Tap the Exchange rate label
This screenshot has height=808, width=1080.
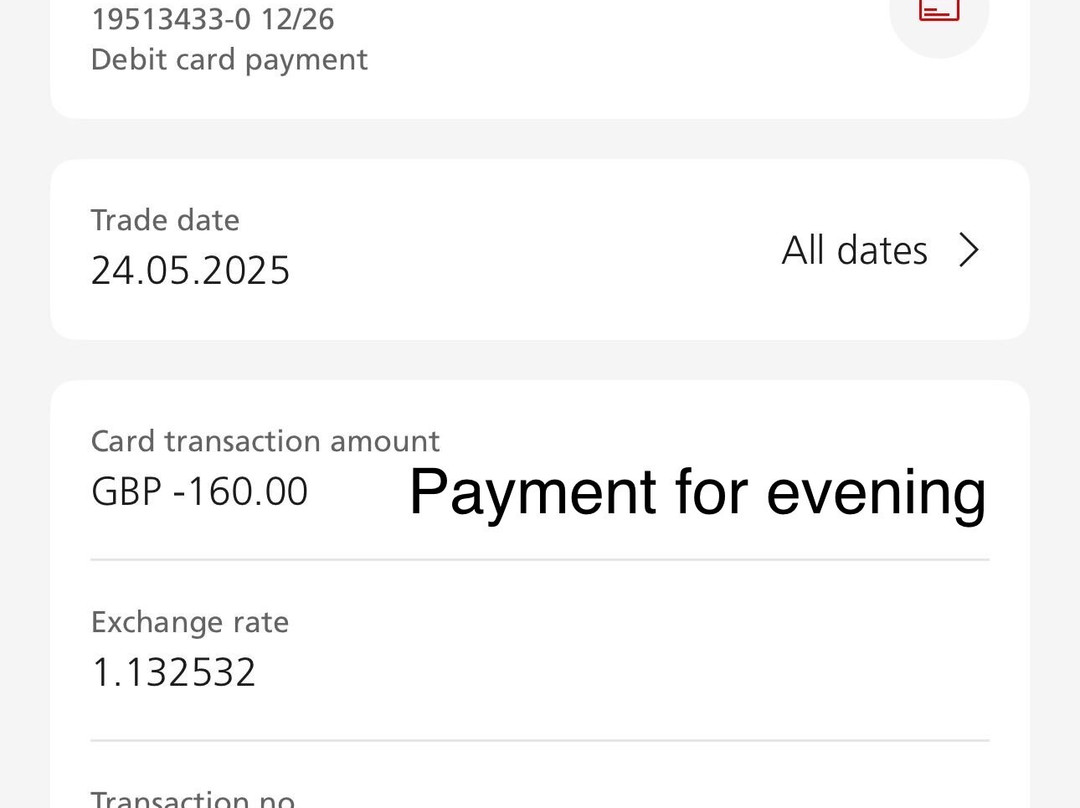tap(189, 622)
